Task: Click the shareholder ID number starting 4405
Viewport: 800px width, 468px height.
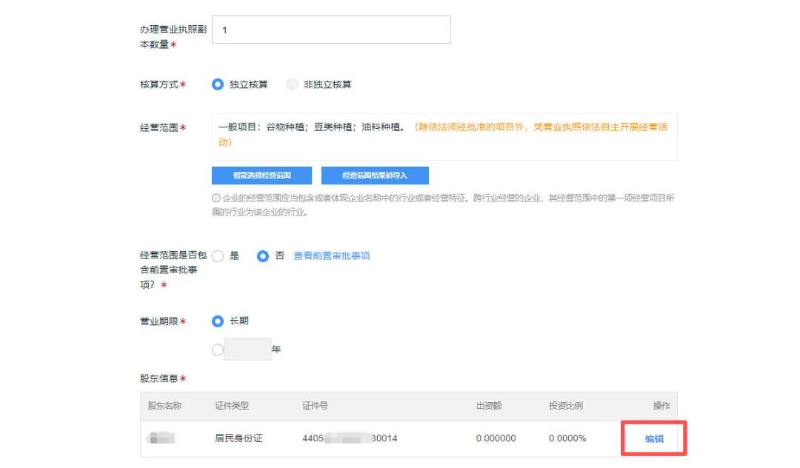Action: point(349,439)
